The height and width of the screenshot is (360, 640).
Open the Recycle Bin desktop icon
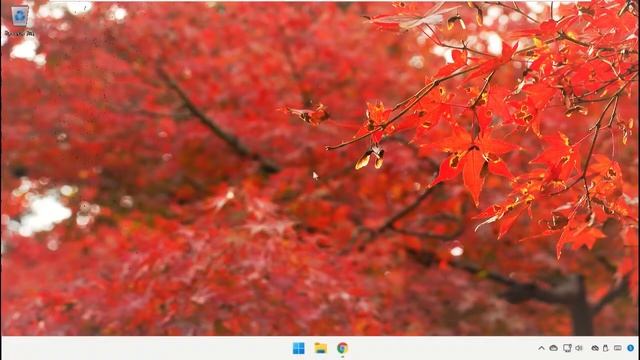click(20, 20)
